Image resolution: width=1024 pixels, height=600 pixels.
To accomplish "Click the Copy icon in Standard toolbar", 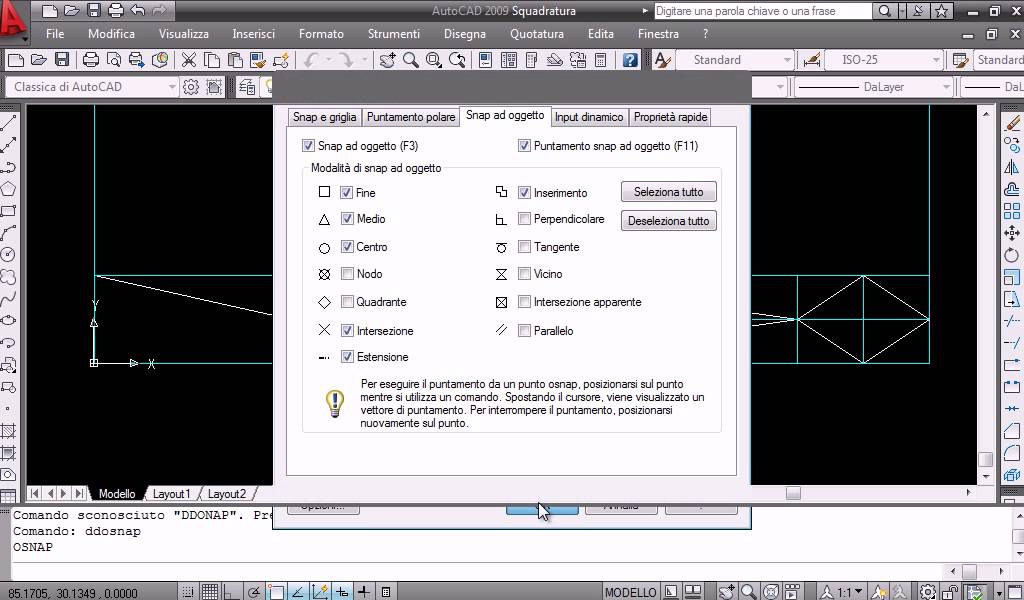I will coord(212,60).
